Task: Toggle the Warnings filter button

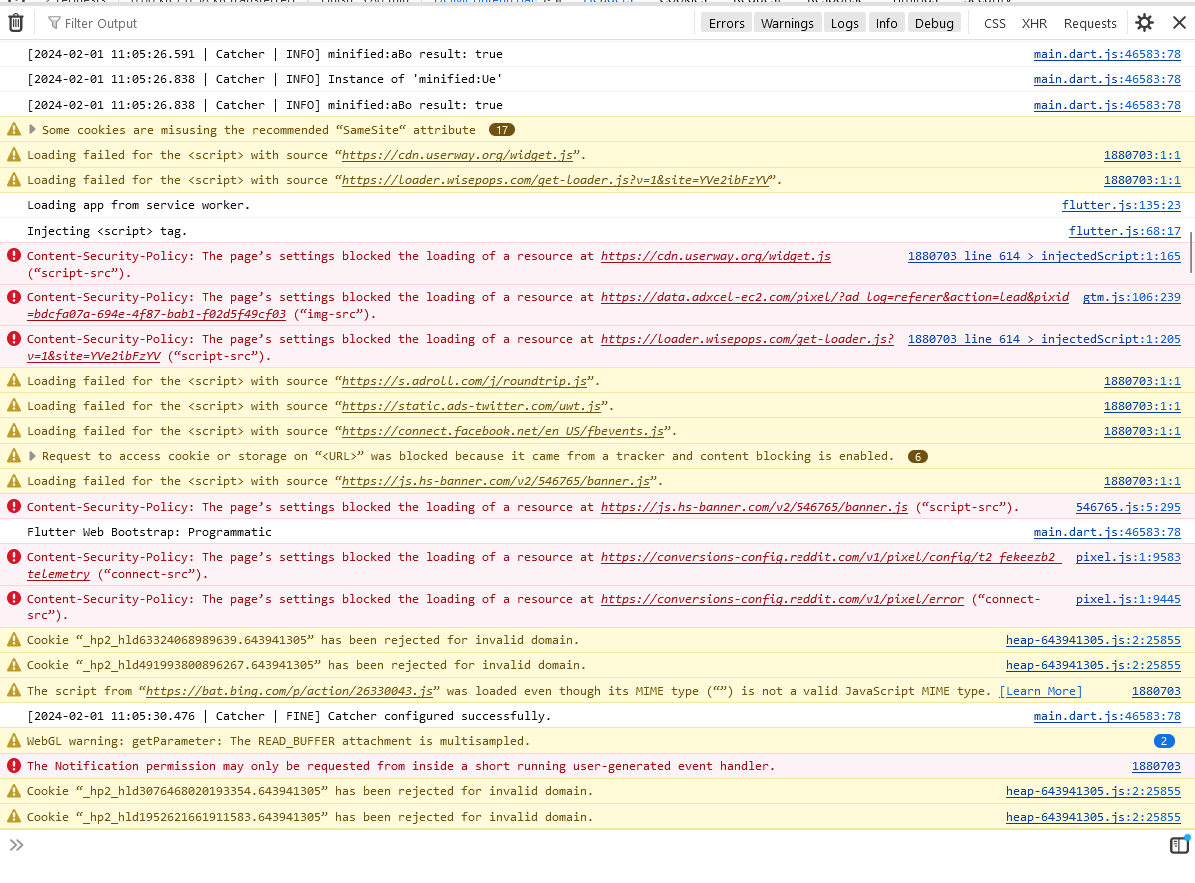Action: tap(787, 23)
